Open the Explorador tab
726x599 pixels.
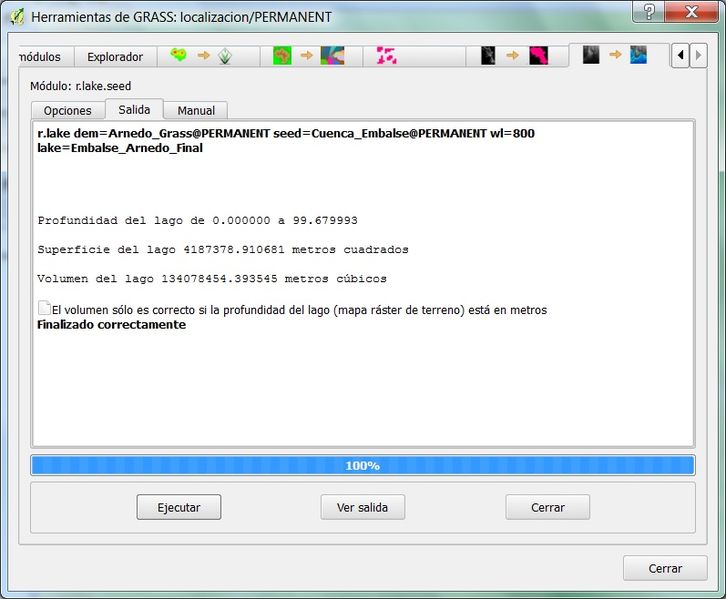115,57
